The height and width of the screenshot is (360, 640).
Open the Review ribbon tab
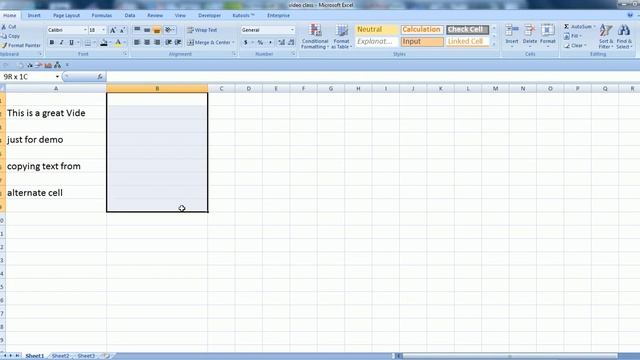point(155,16)
